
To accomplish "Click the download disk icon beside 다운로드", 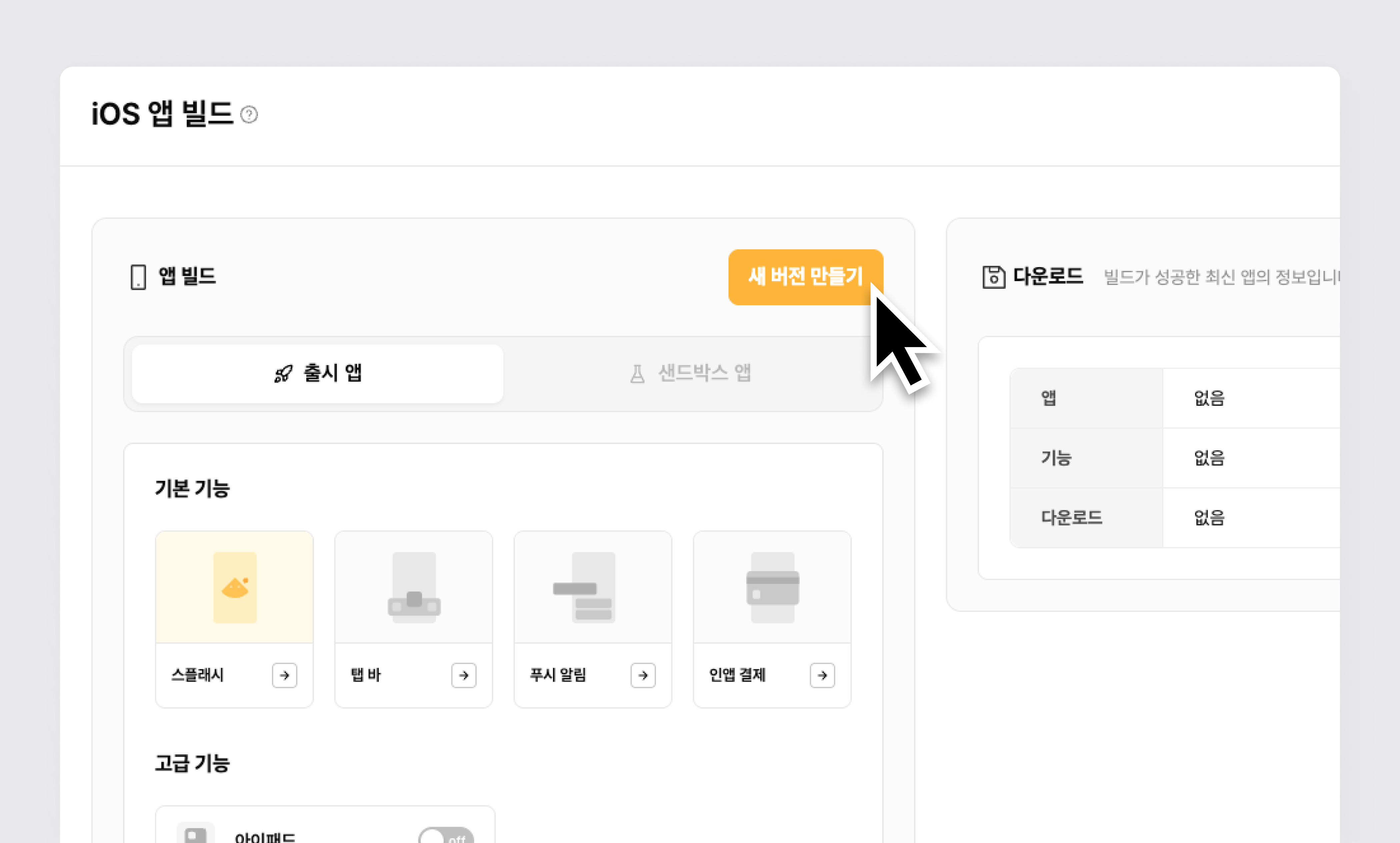I will point(994,277).
